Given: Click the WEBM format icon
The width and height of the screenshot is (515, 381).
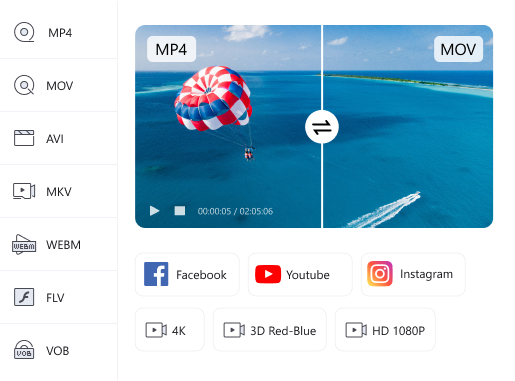Looking at the screenshot, I should click(x=24, y=244).
